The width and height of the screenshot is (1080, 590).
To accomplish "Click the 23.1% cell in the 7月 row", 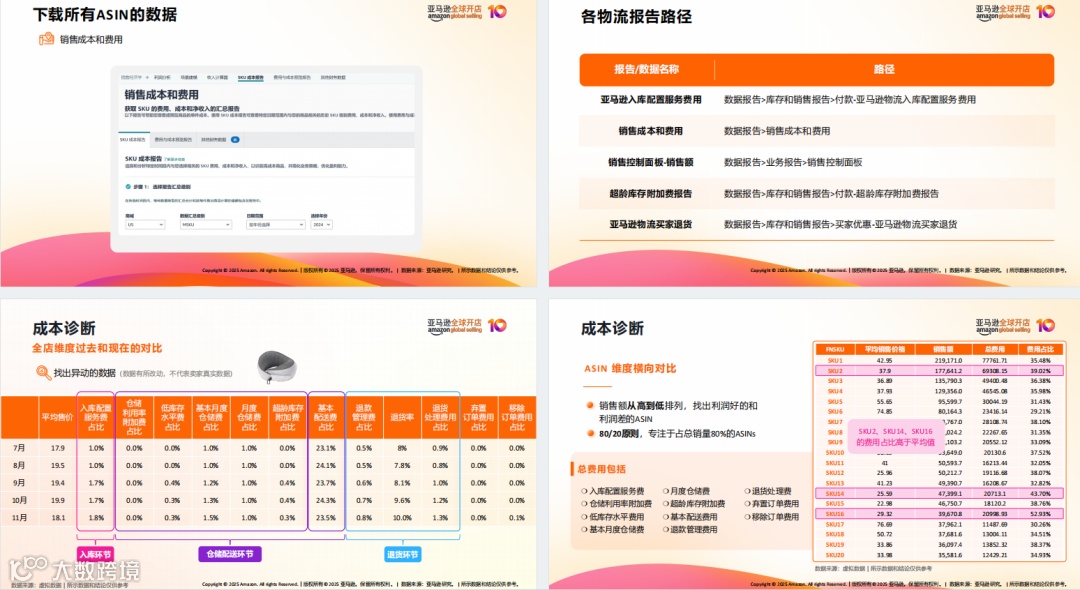I will pos(325,448).
